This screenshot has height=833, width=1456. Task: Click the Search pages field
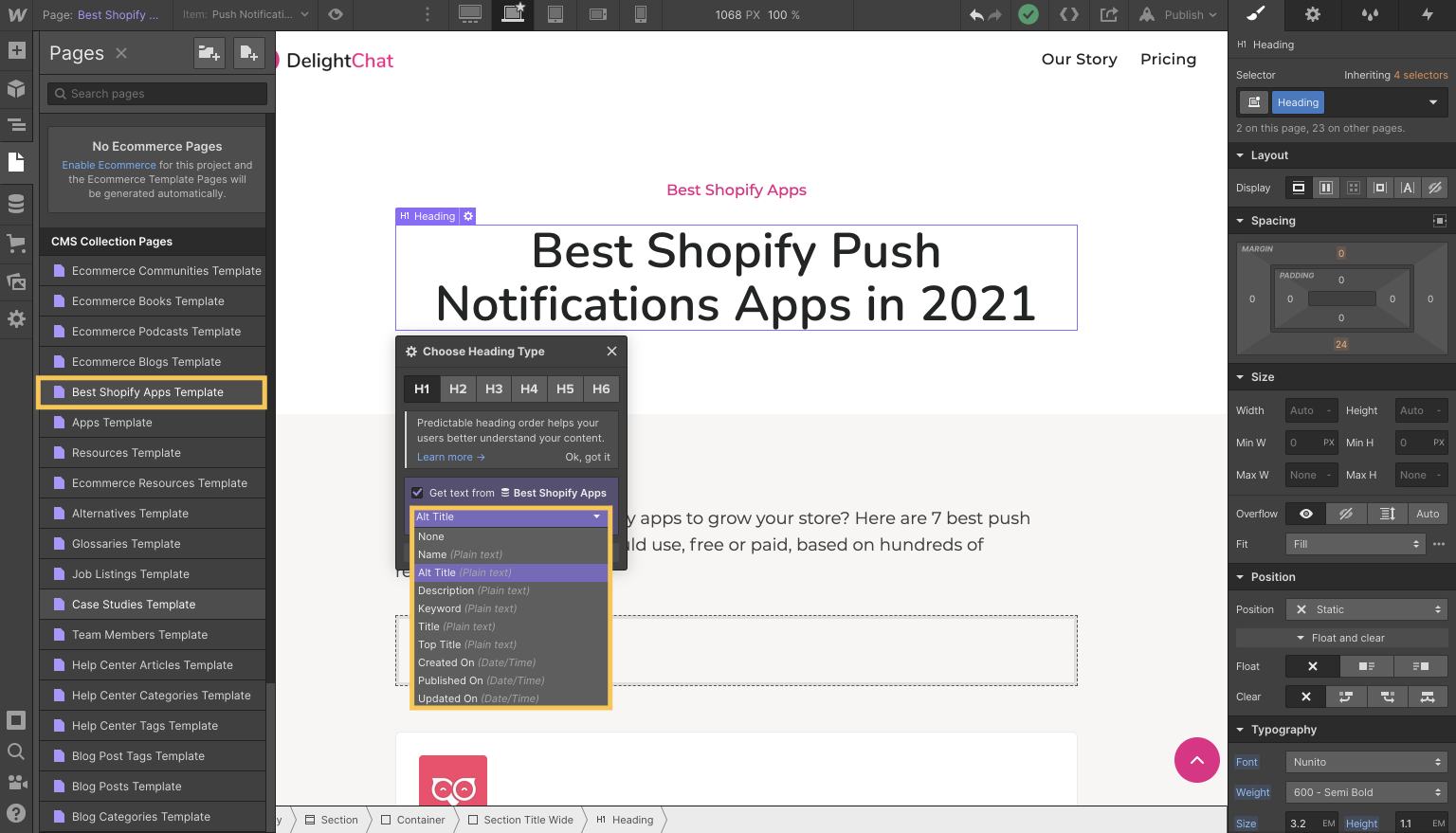[x=157, y=94]
